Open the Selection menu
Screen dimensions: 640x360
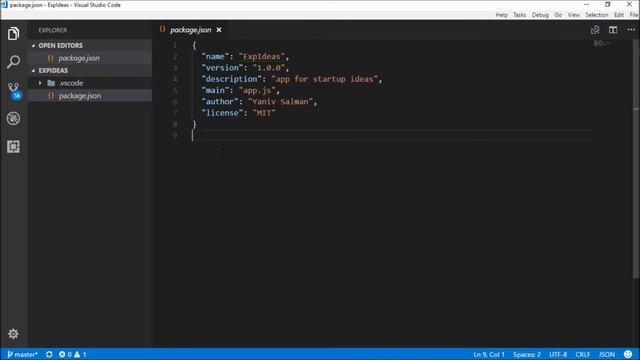[596, 15]
